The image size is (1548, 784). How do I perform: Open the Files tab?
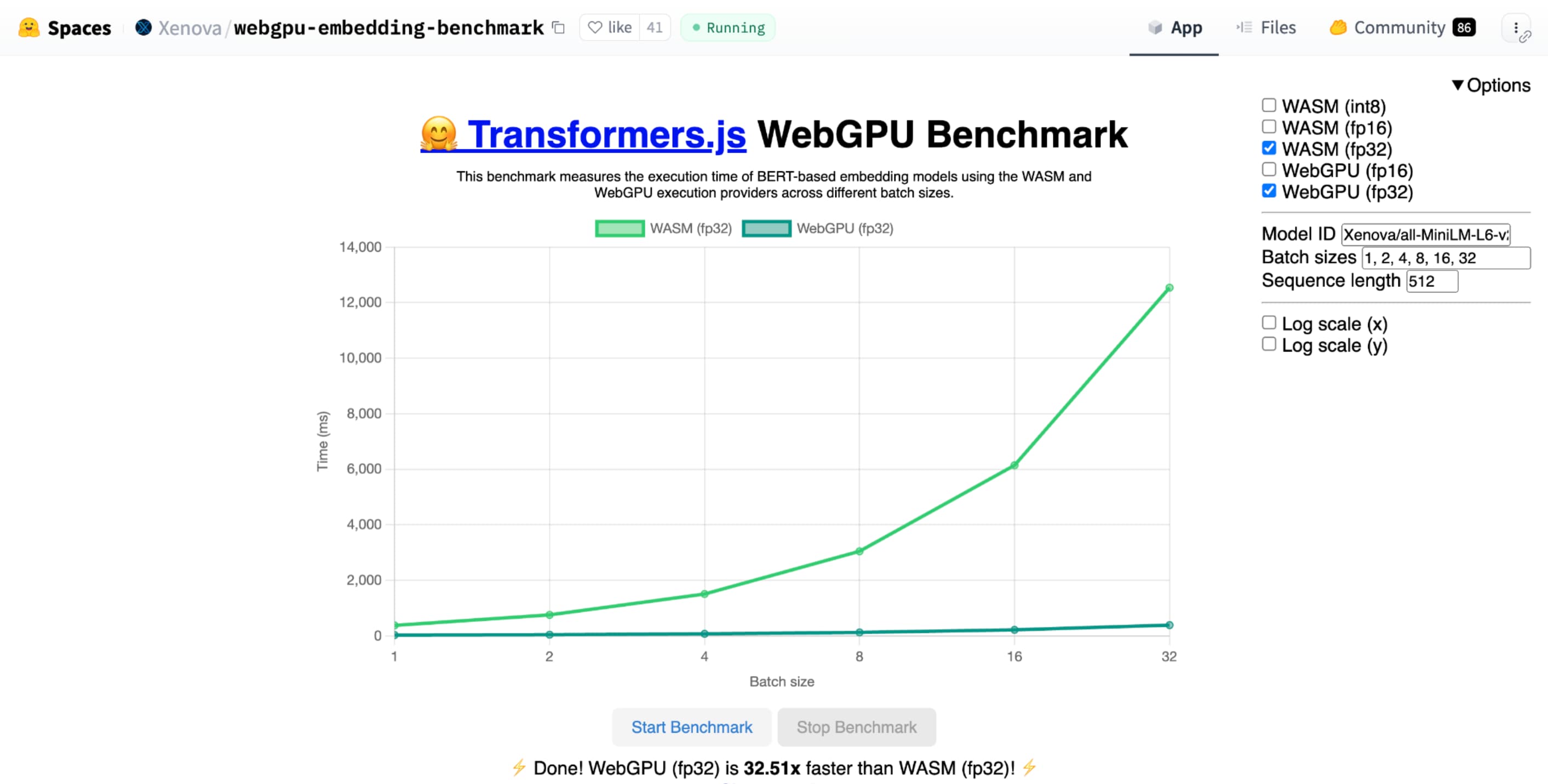click(1275, 27)
